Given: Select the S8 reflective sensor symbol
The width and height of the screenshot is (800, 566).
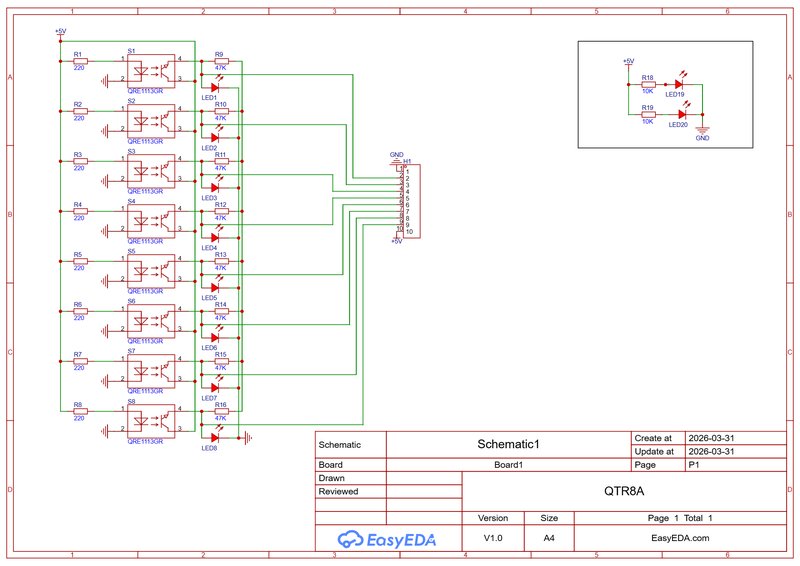Looking at the screenshot, I should click(x=151, y=421).
